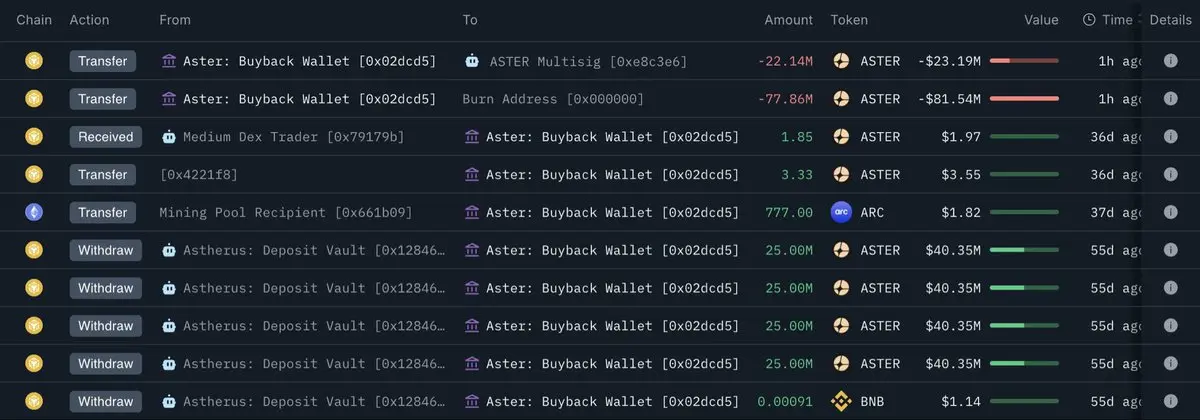Select the $1.97 value
This screenshot has height=420, width=1200.
(960, 137)
